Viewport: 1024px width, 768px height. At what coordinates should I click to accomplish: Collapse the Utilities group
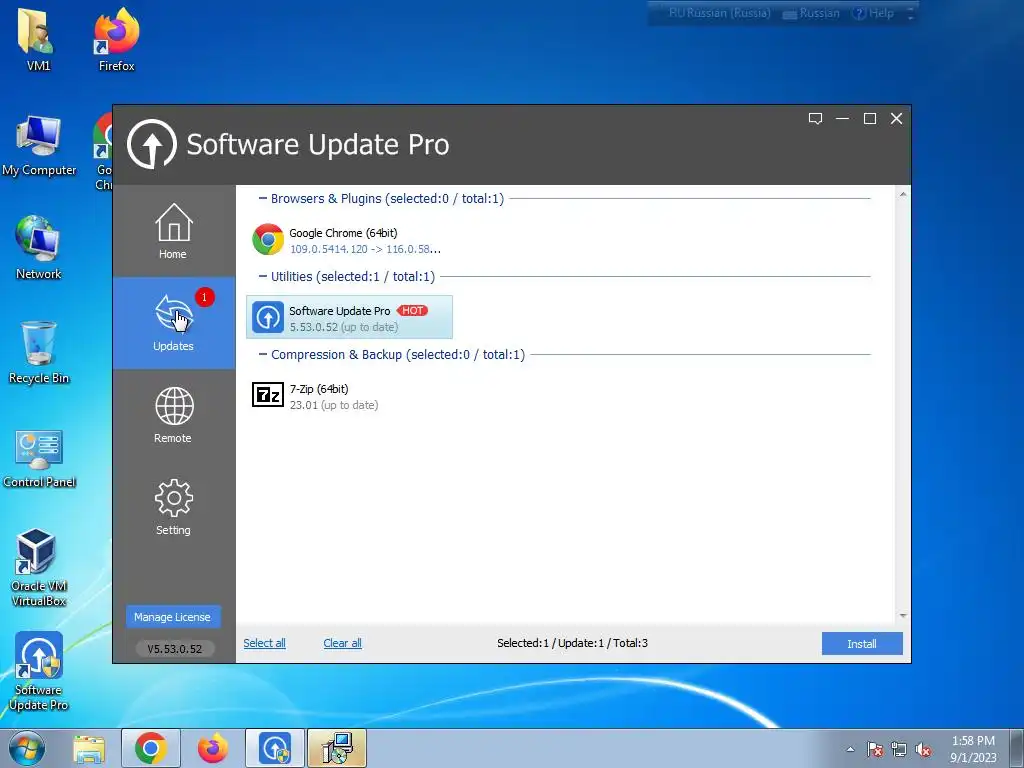point(263,276)
